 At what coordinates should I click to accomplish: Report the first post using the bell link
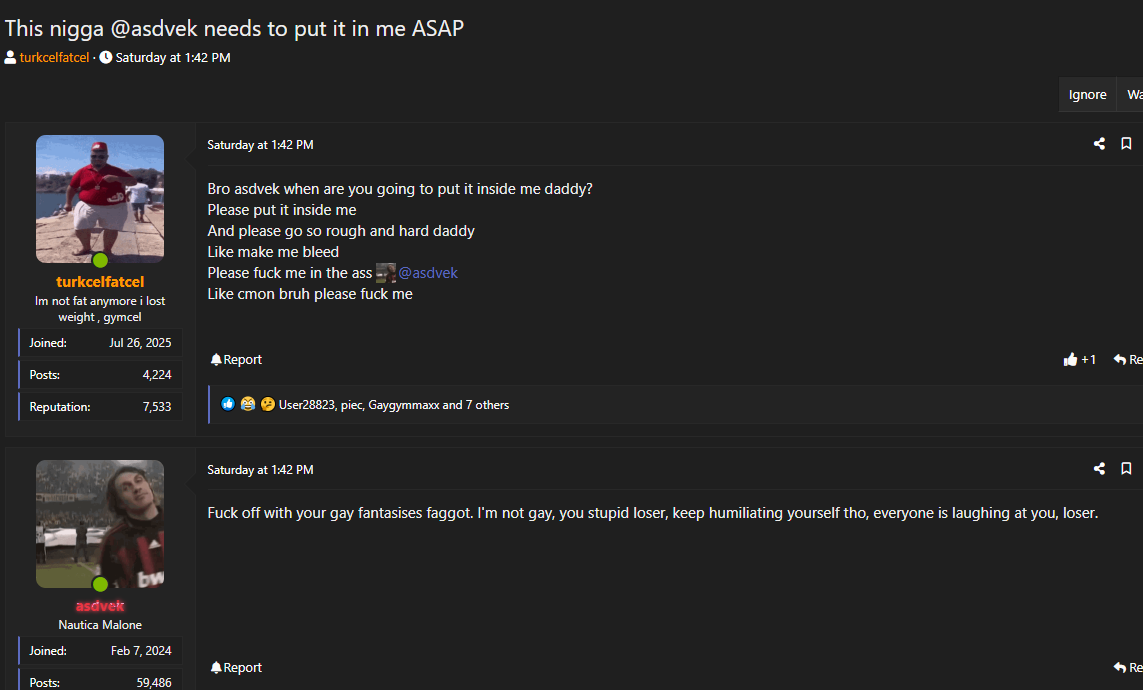pos(236,360)
